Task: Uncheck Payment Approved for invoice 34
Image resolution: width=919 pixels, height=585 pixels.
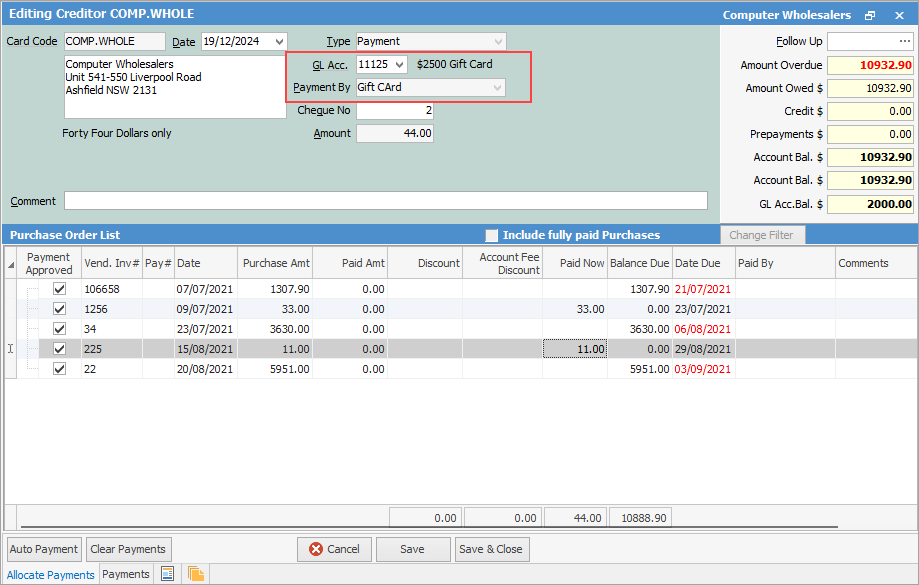Action: coord(59,329)
